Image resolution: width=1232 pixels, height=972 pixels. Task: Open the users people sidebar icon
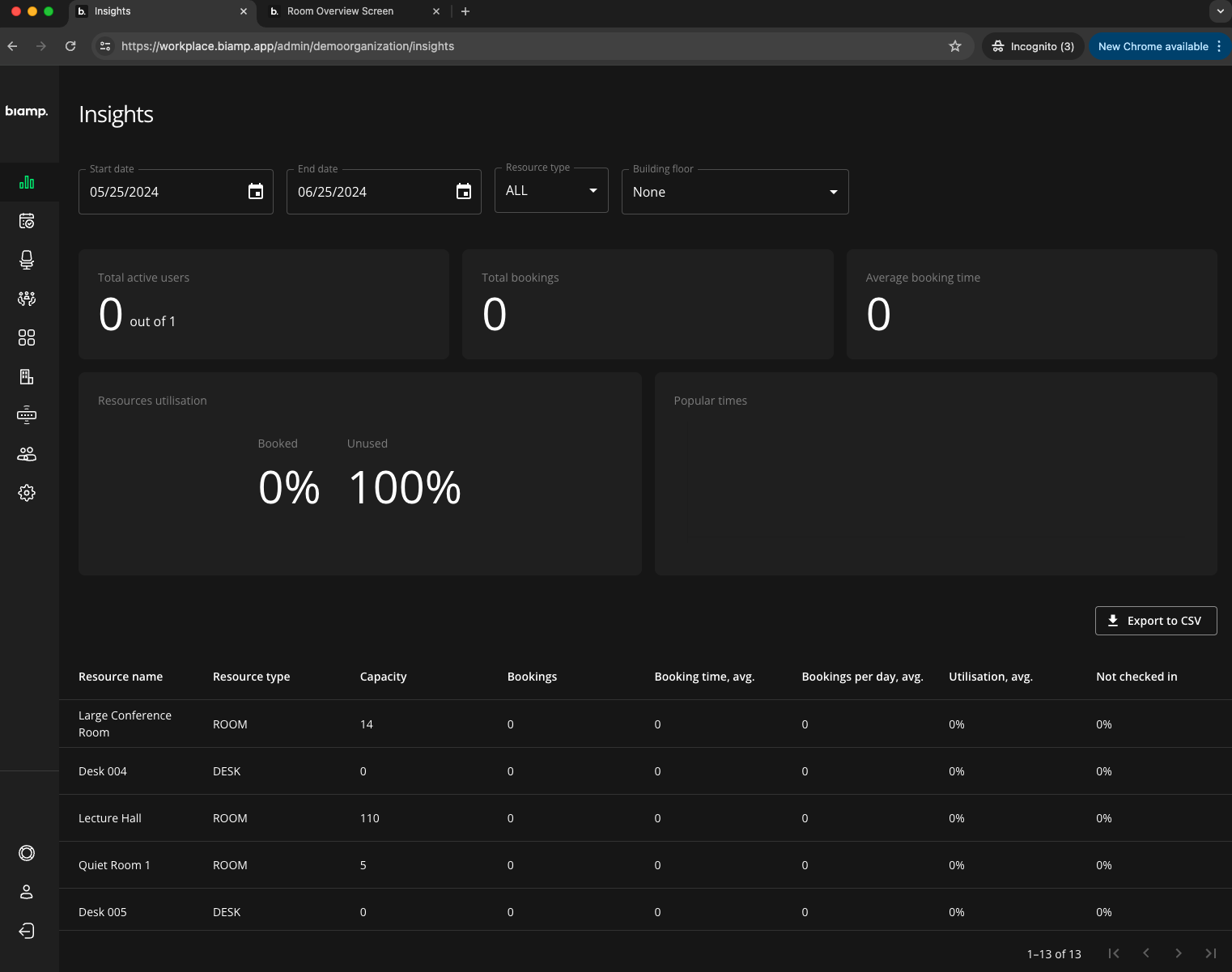pyautogui.click(x=27, y=454)
